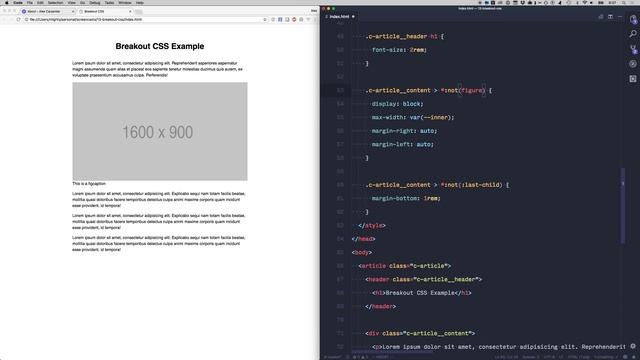Screen dimensions: 640x360
Task: Open Search in VS Code activity bar
Action: [633, 34]
